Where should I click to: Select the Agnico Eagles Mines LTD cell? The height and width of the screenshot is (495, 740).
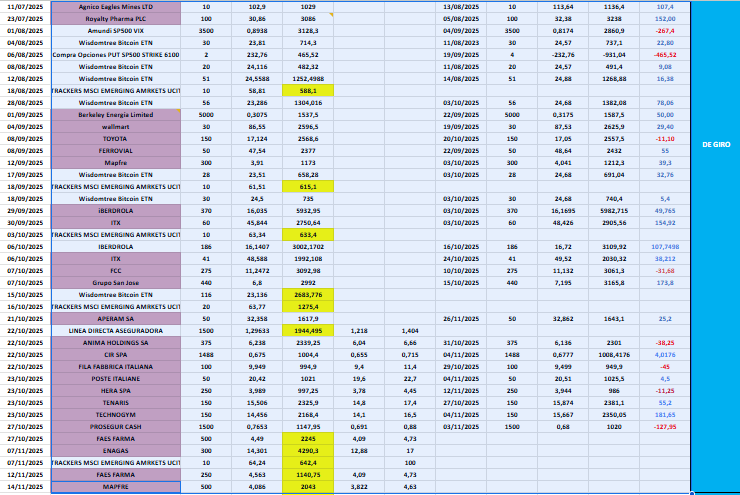click(116, 7)
